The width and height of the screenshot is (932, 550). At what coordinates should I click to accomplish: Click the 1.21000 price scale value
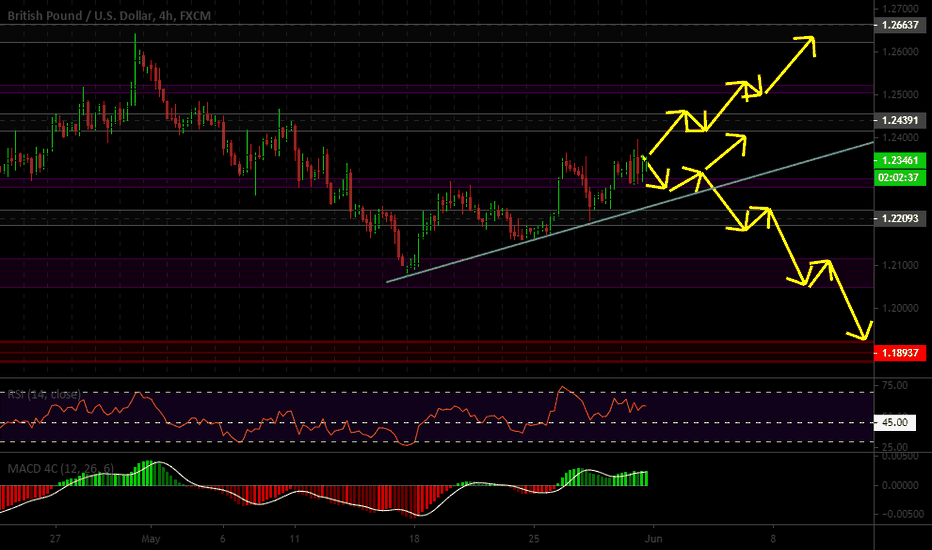pos(900,265)
